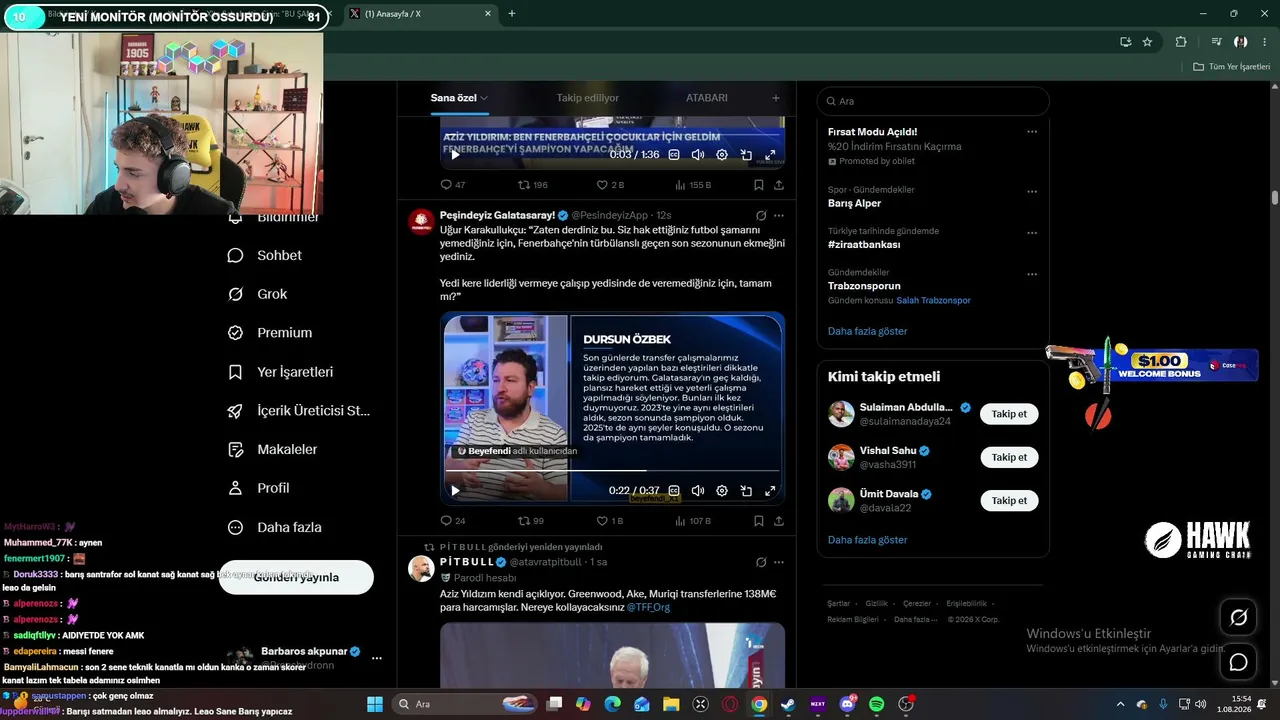
Task: Click the X search box
Action: pos(933,101)
